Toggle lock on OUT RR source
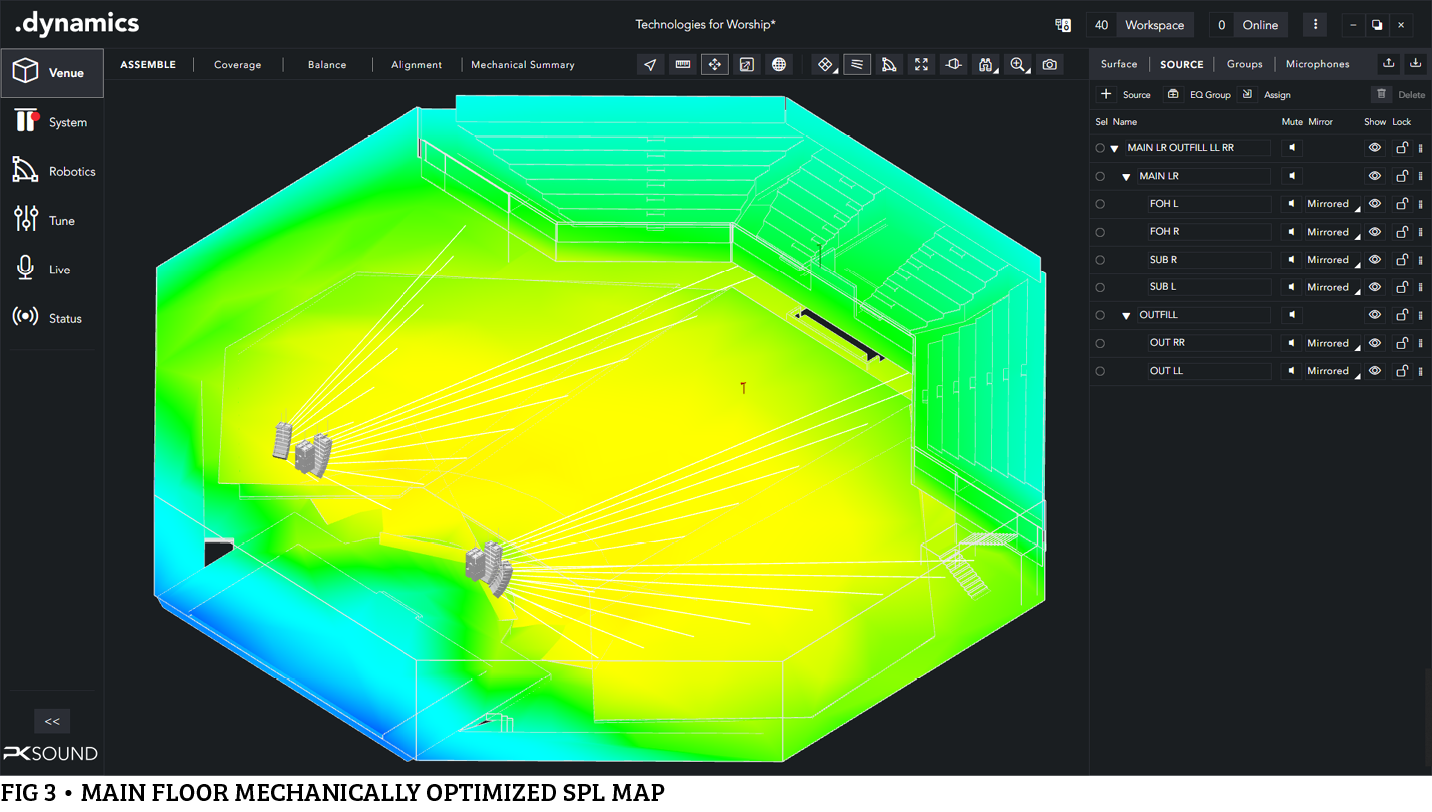The width and height of the screenshot is (1432, 812). point(1402,343)
